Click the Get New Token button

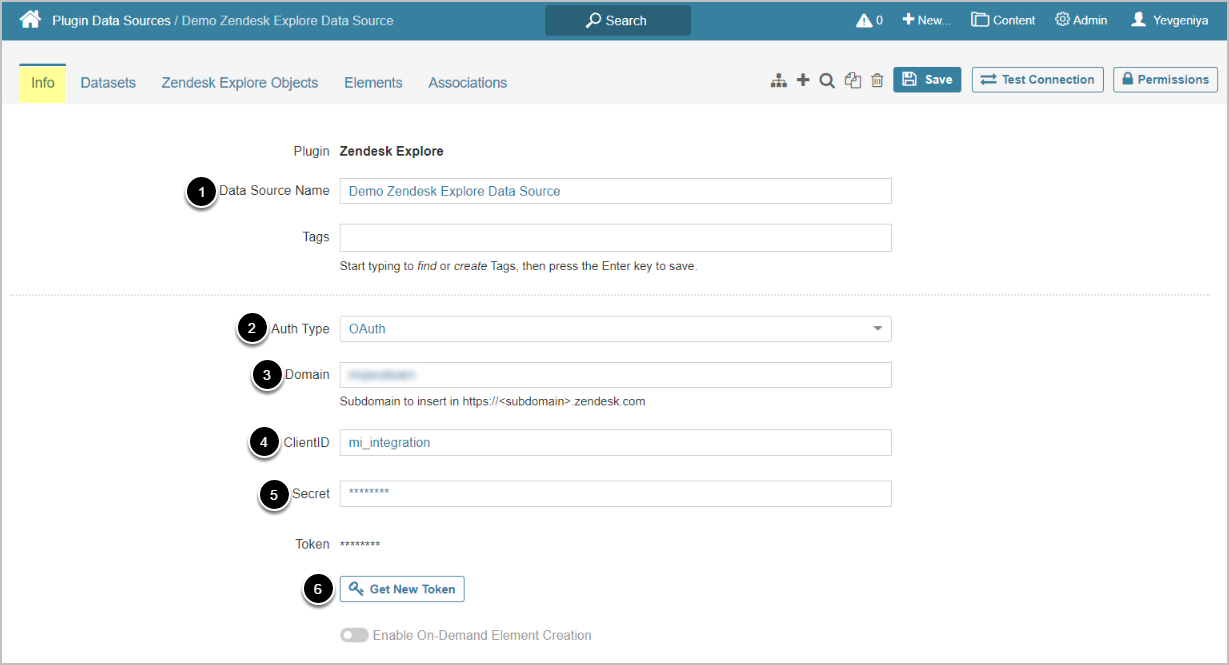(x=402, y=589)
